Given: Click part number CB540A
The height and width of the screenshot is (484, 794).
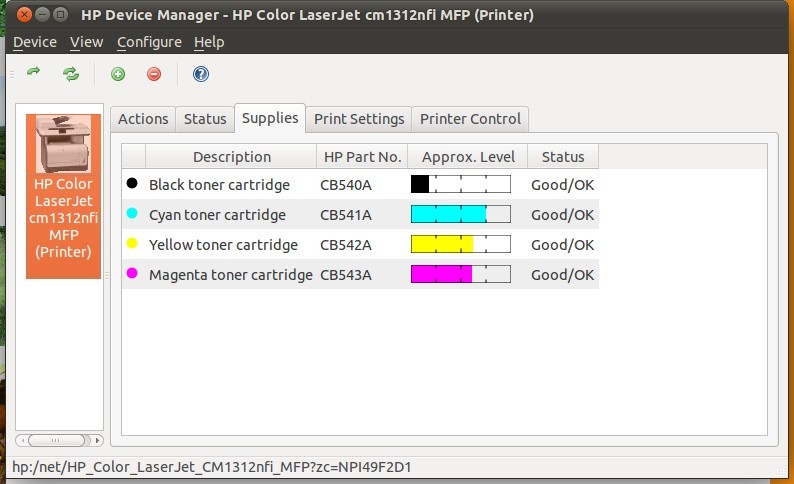Looking at the screenshot, I should 346,185.
